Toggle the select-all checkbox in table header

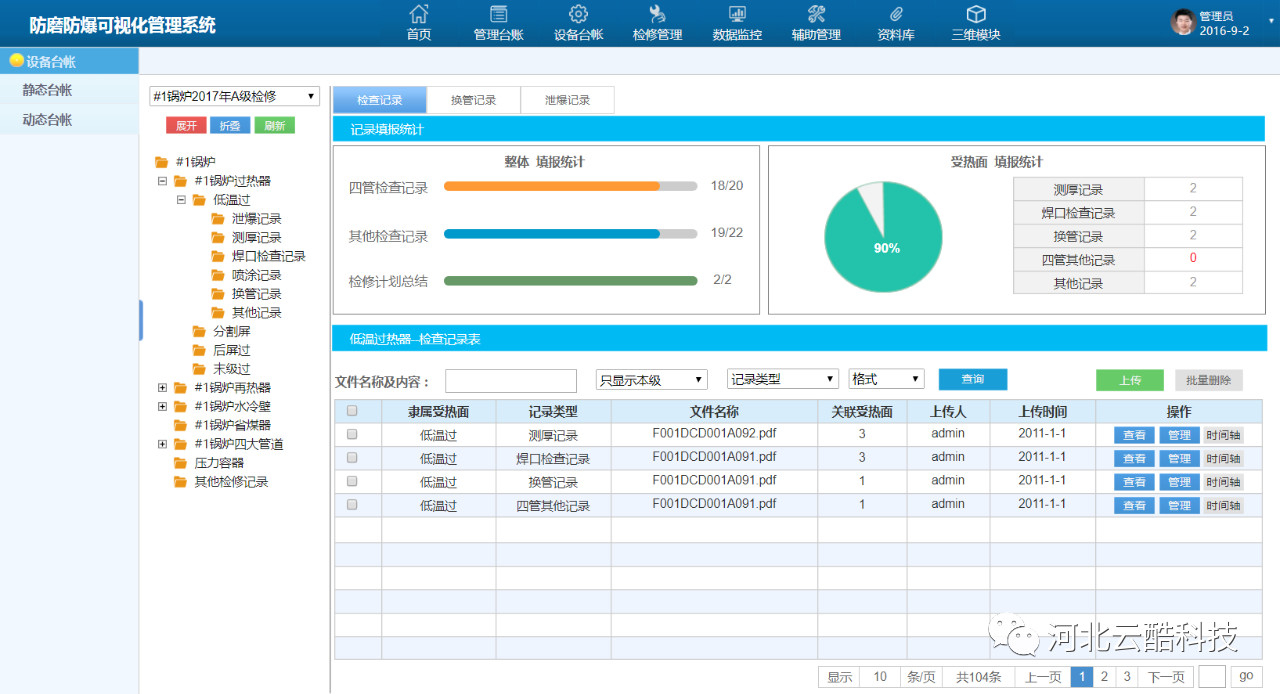point(352,411)
